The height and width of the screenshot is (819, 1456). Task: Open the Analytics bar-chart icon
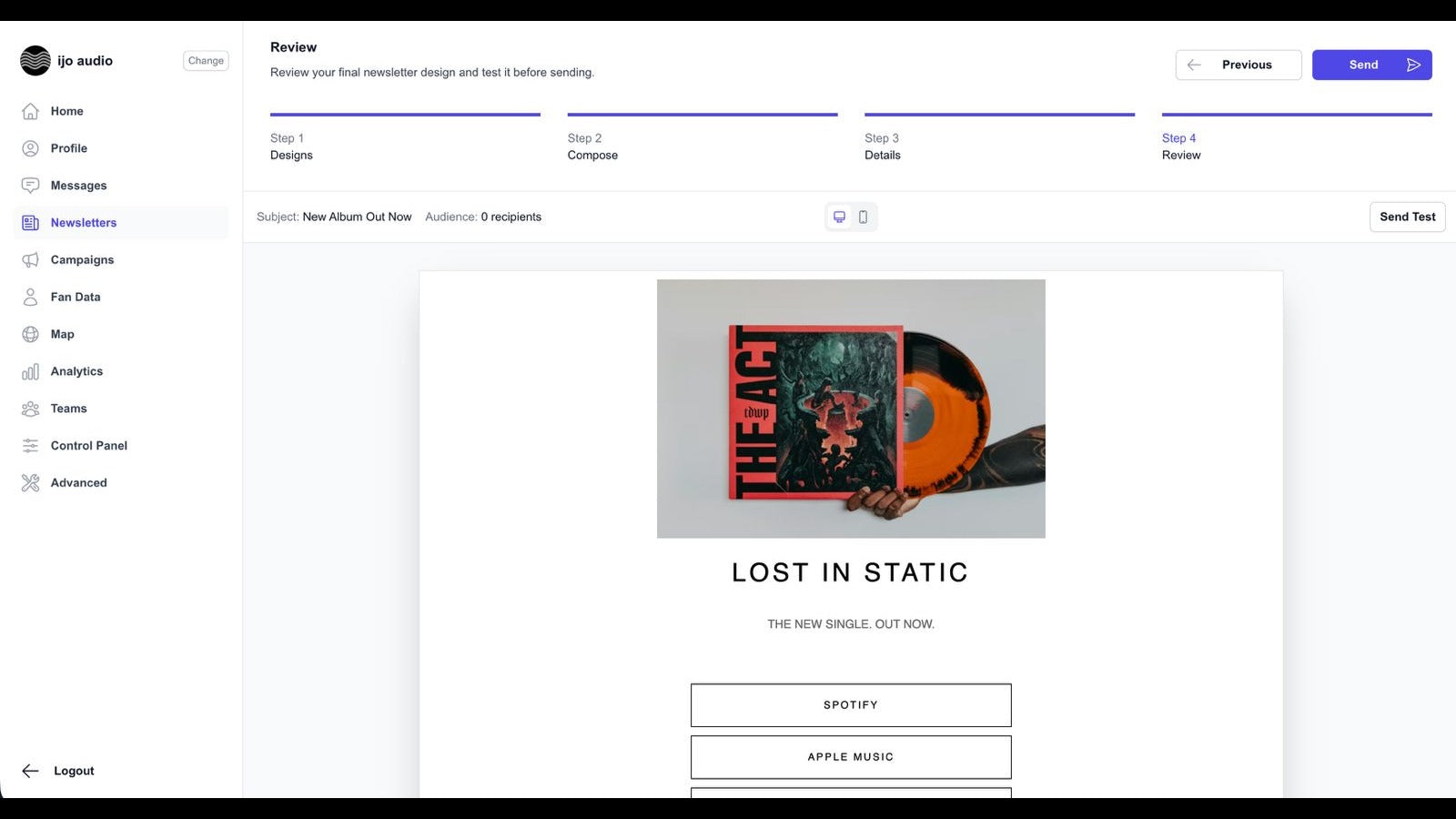point(31,371)
